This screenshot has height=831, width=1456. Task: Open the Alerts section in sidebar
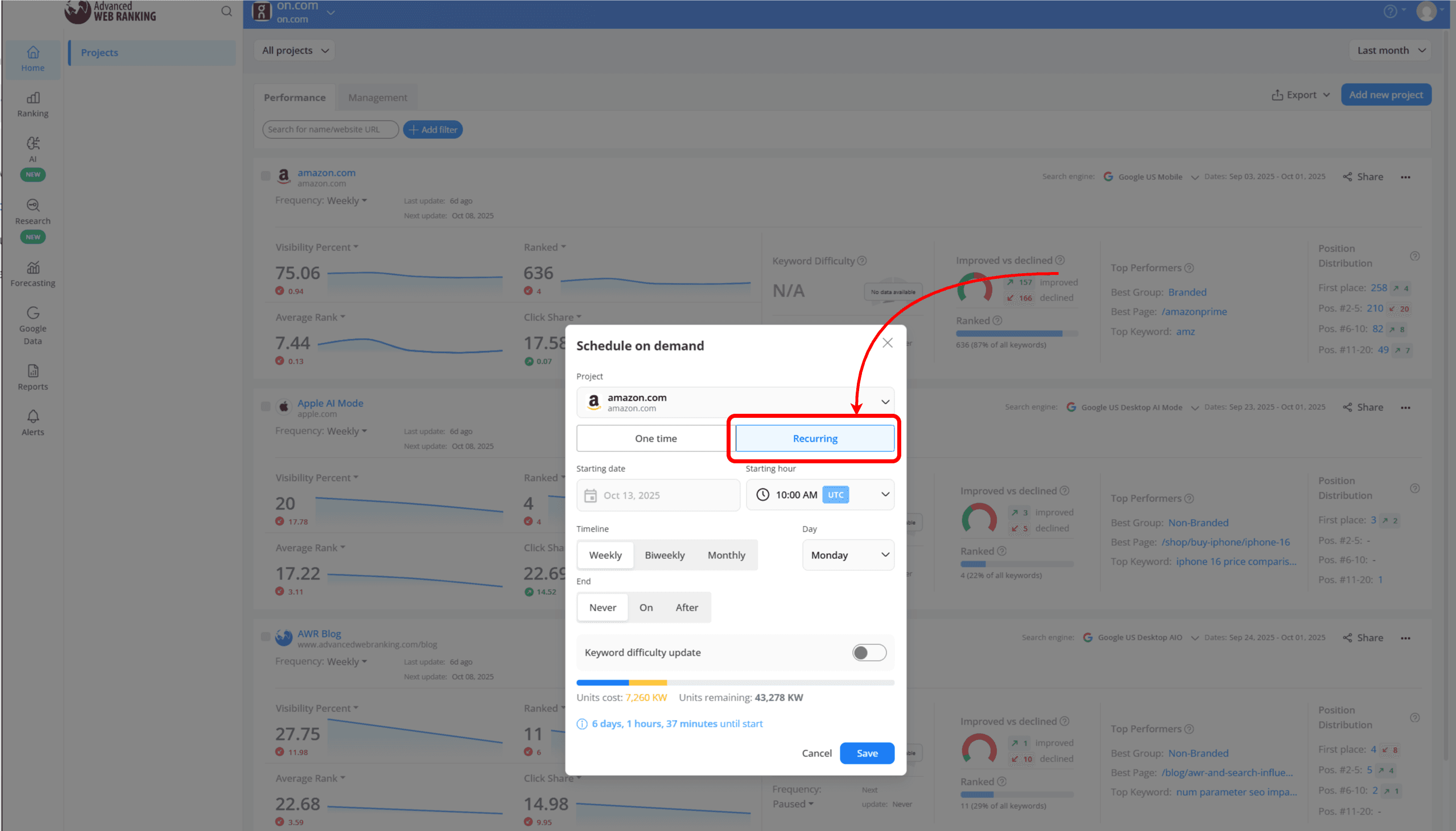pos(32,423)
